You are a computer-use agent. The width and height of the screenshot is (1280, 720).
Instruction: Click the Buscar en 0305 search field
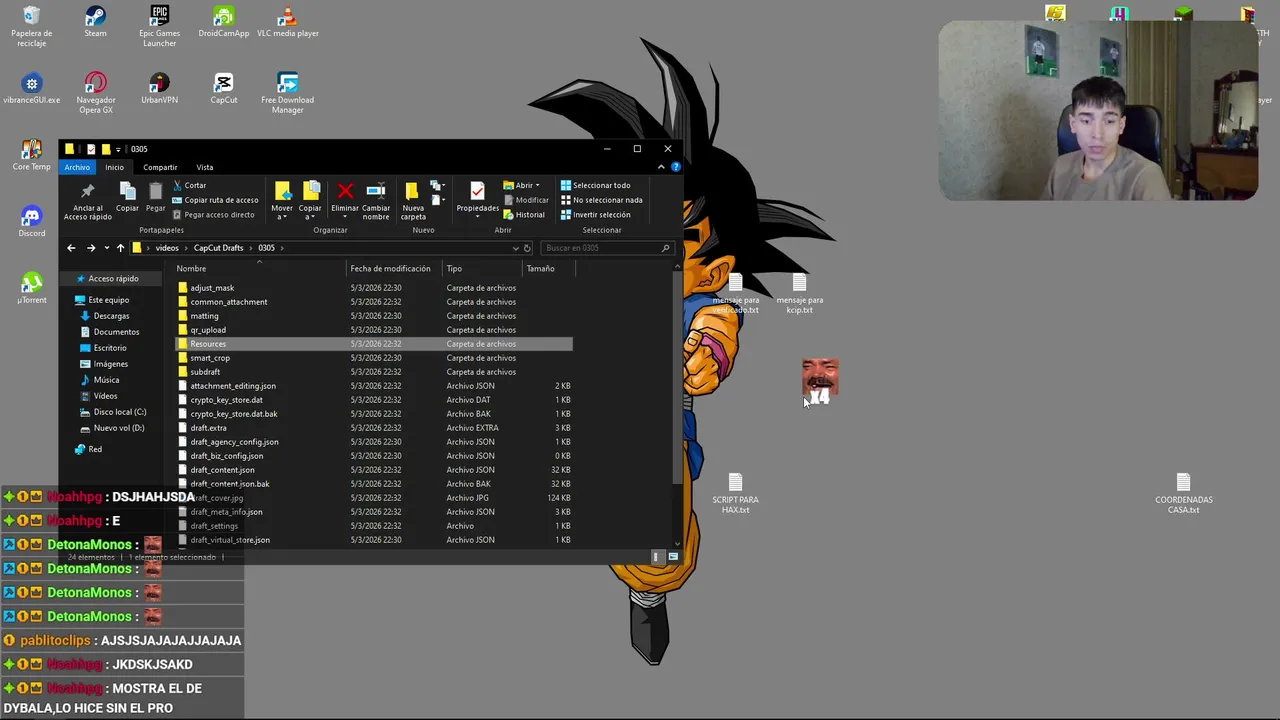[606, 248]
